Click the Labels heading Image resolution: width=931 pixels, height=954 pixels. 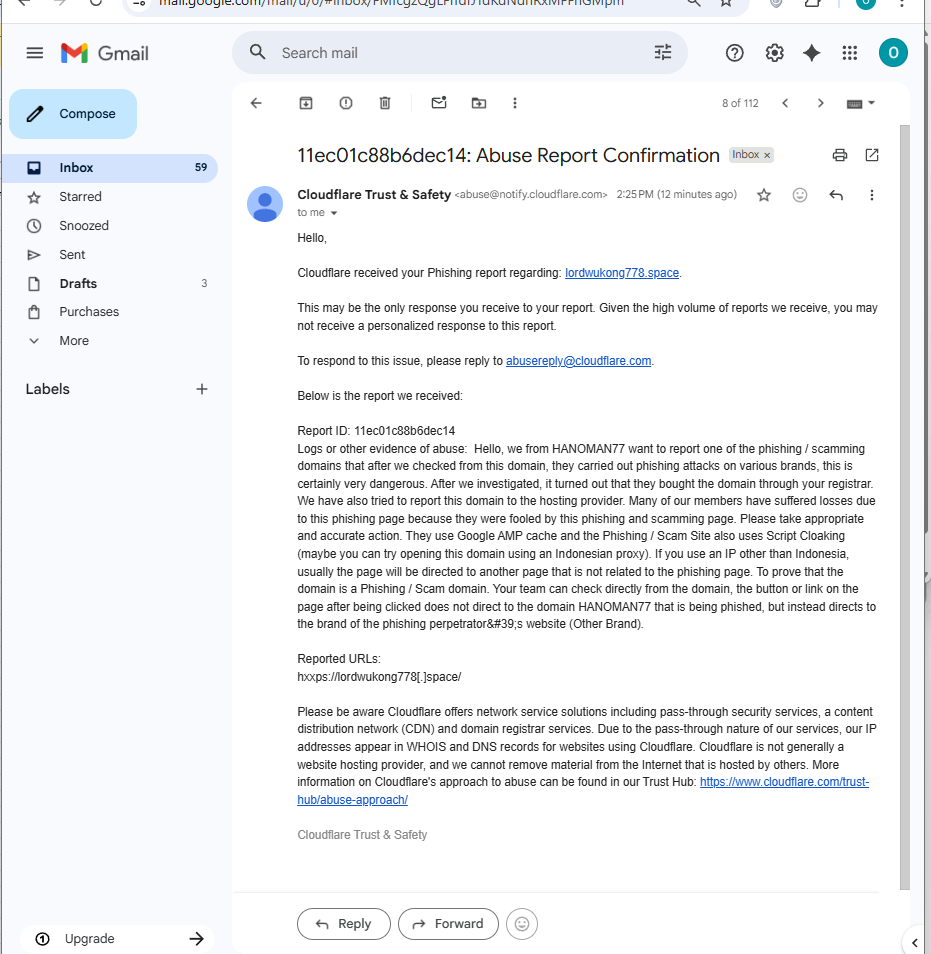click(x=47, y=389)
